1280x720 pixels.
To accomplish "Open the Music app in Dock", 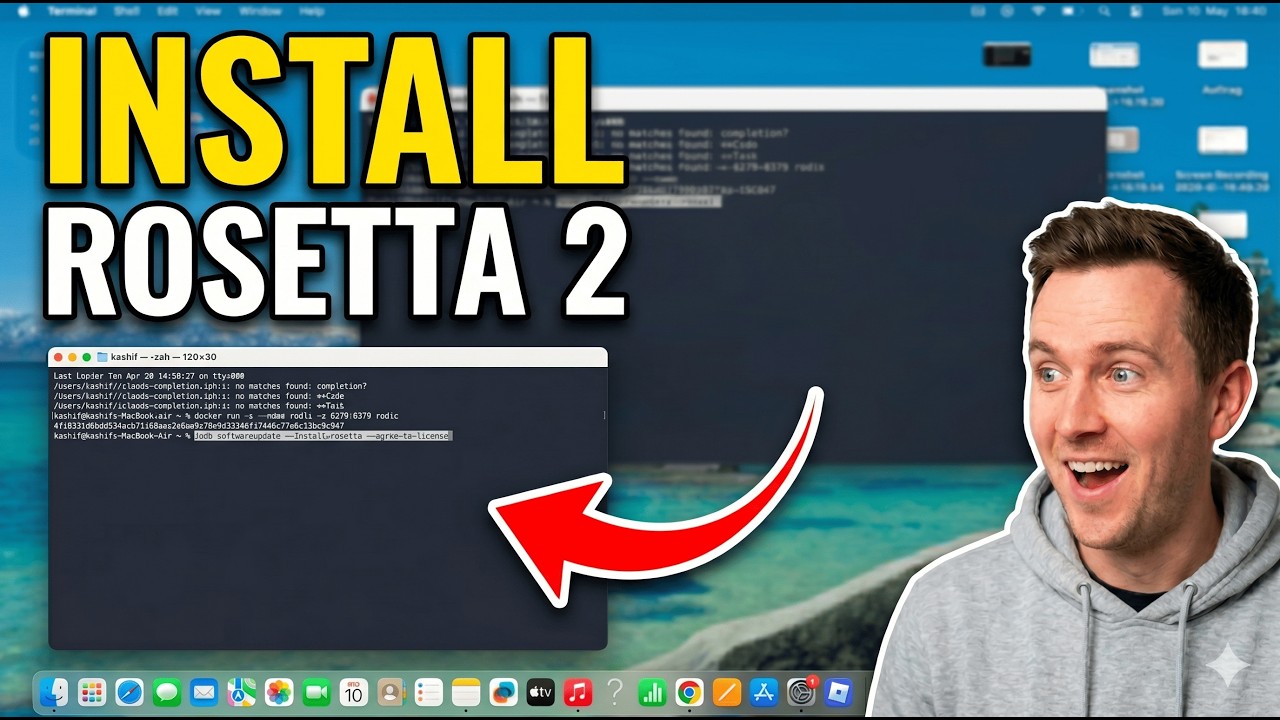I will point(577,691).
